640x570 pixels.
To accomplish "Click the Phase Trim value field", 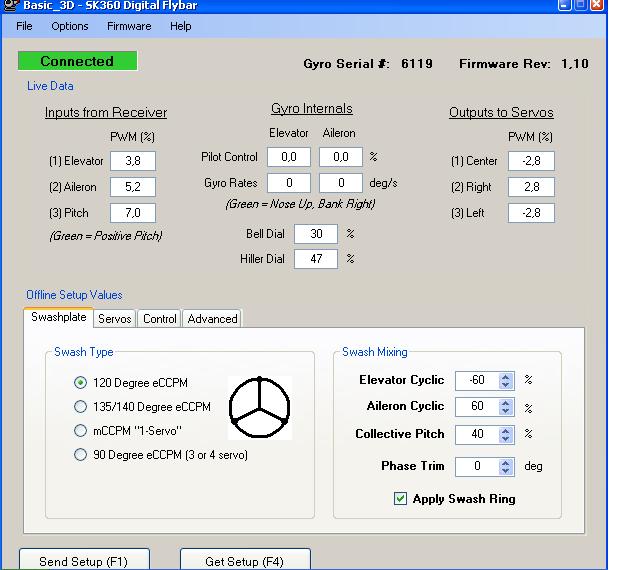I will click(x=477, y=466).
